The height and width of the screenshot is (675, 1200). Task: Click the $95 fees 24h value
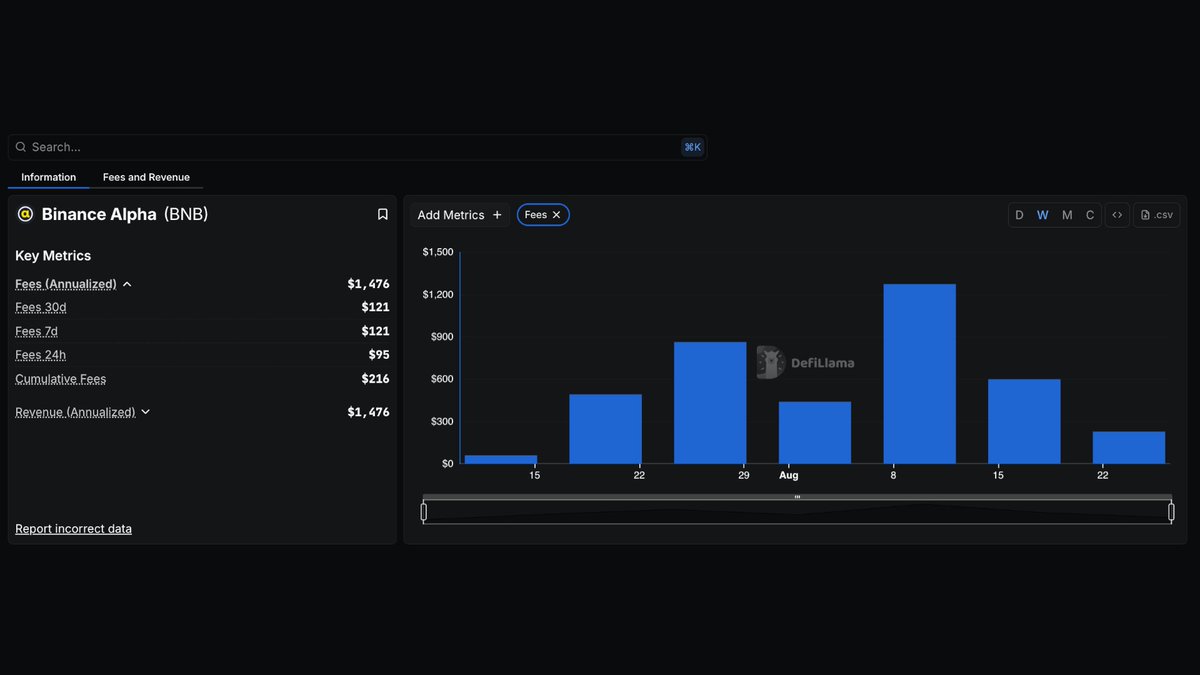pyautogui.click(x=379, y=355)
